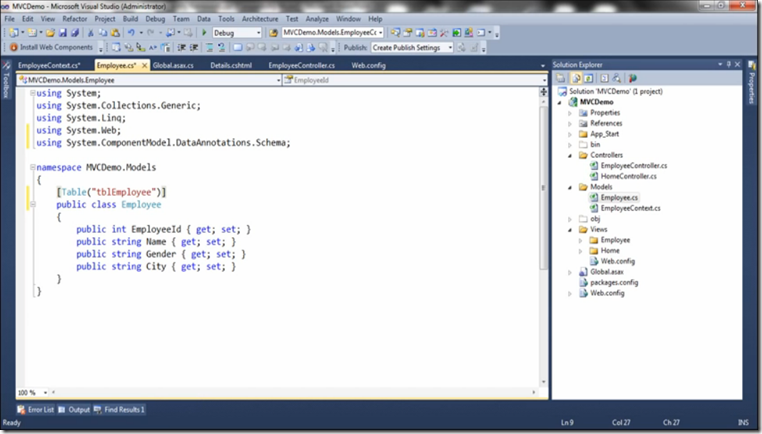Click the View Code icon in Solution Explorer
The height and width of the screenshot is (434, 762).
pos(604,78)
